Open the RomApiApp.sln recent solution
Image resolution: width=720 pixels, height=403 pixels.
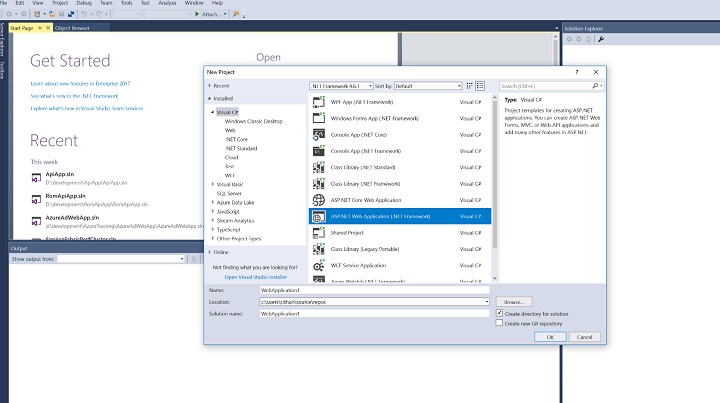coord(65,196)
